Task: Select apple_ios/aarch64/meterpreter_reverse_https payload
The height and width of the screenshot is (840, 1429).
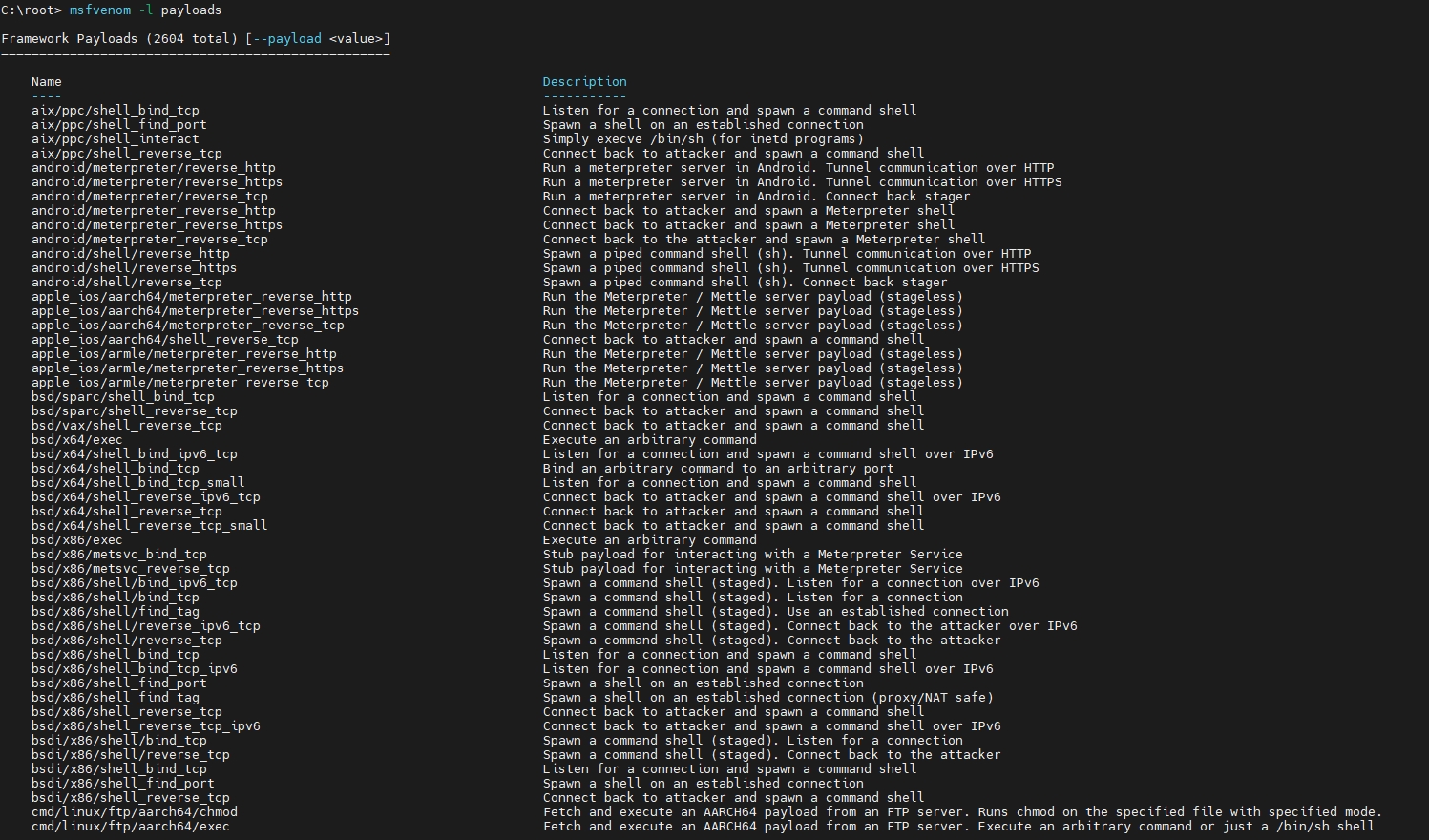Action: click(196, 311)
